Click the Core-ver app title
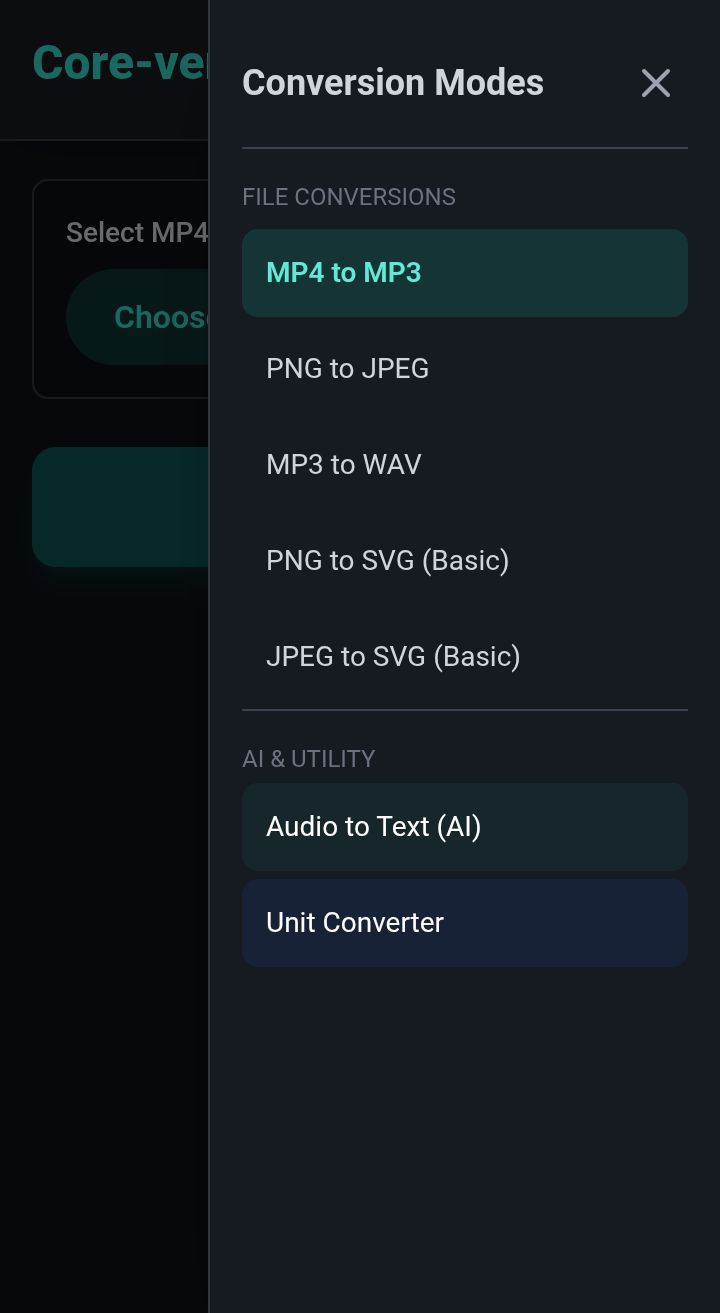Screen dimensions: 720x1313 120,63
